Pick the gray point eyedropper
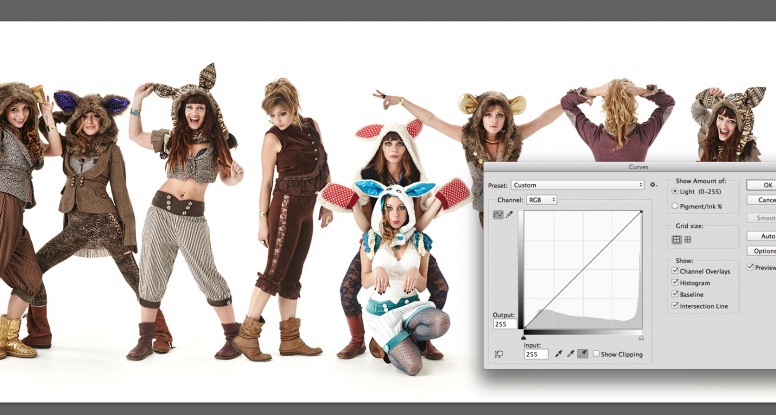Viewport: 776px width, 415px height. 571,354
